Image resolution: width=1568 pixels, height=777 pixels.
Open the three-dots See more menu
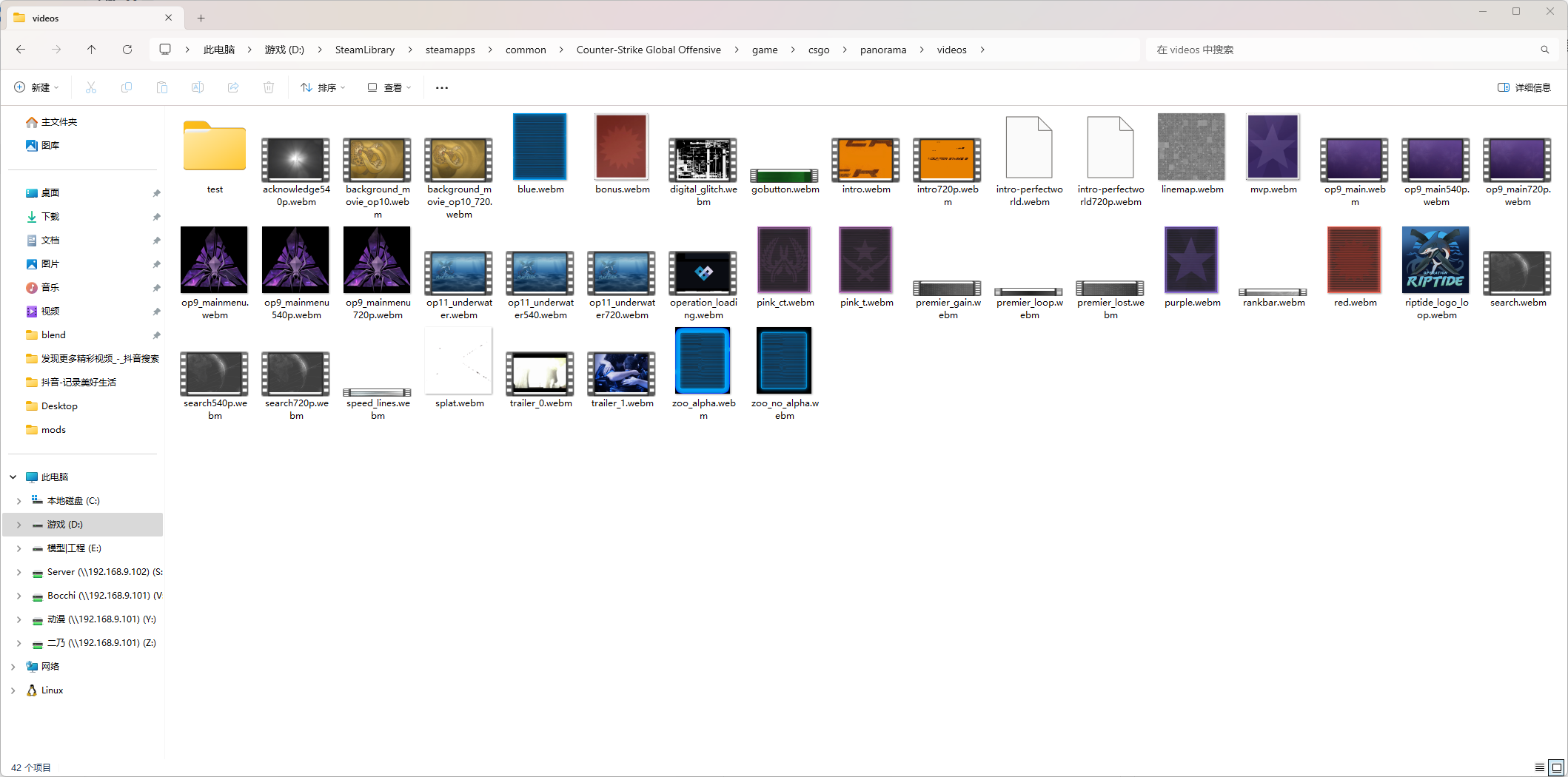click(442, 87)
